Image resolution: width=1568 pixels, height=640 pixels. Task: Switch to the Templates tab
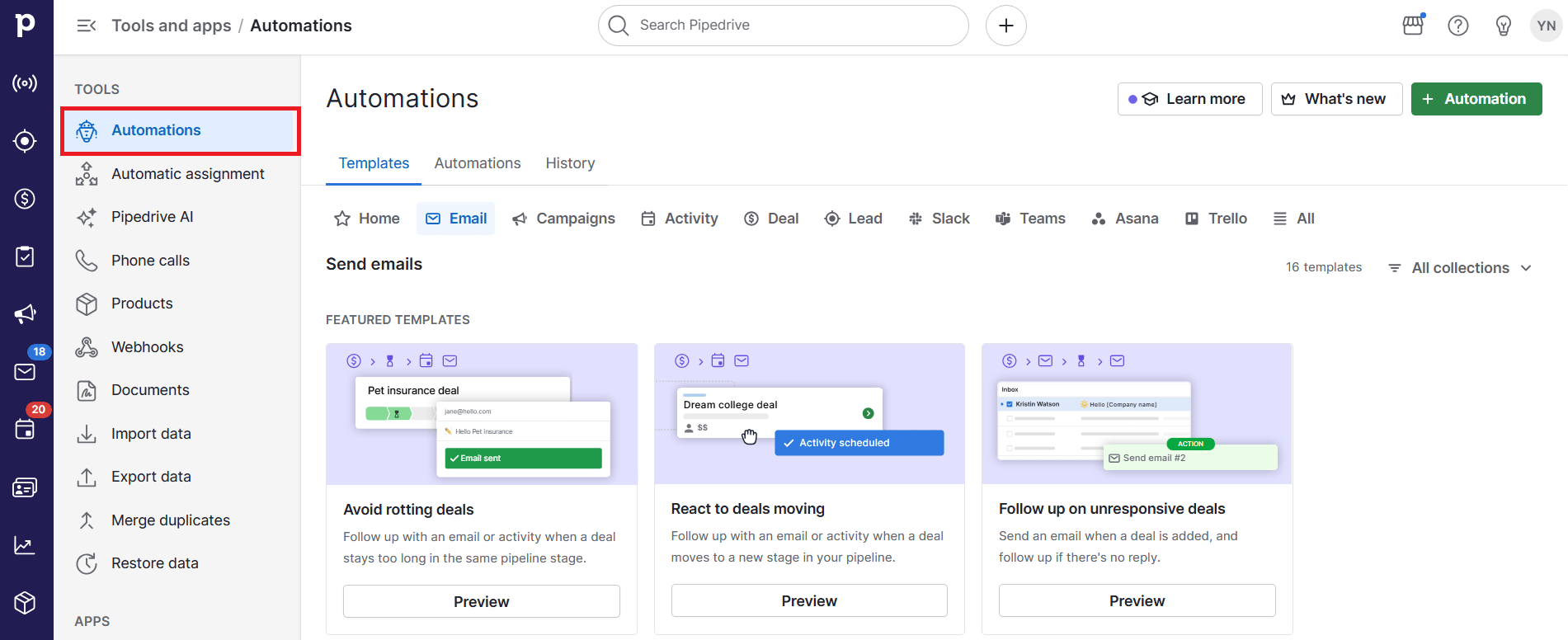(374, 163)
